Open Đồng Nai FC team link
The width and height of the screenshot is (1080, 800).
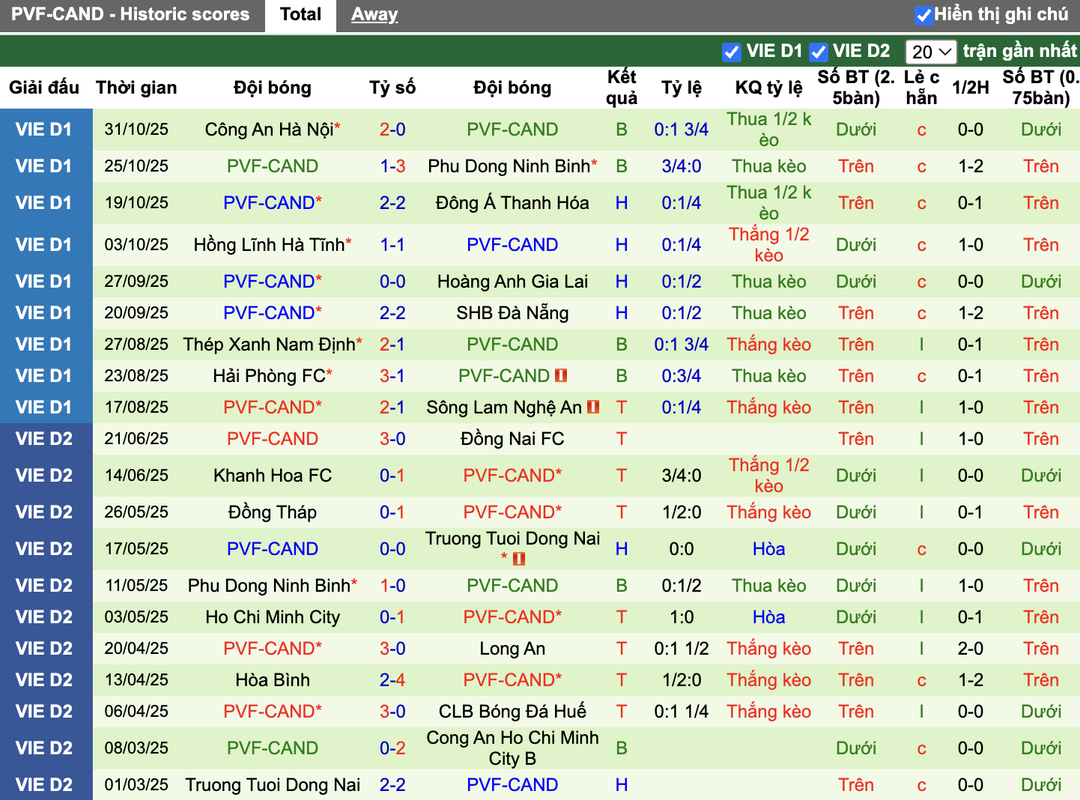(512, 439)
